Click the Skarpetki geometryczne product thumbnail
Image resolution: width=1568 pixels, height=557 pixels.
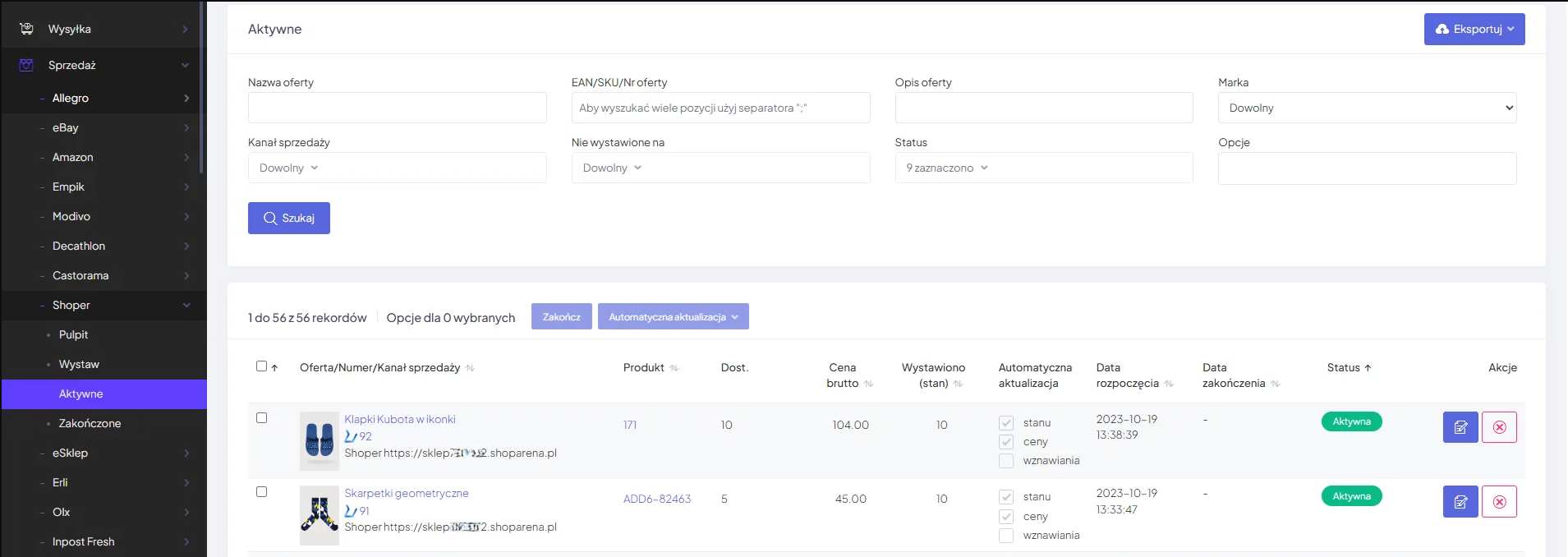[x=320, y=515]
